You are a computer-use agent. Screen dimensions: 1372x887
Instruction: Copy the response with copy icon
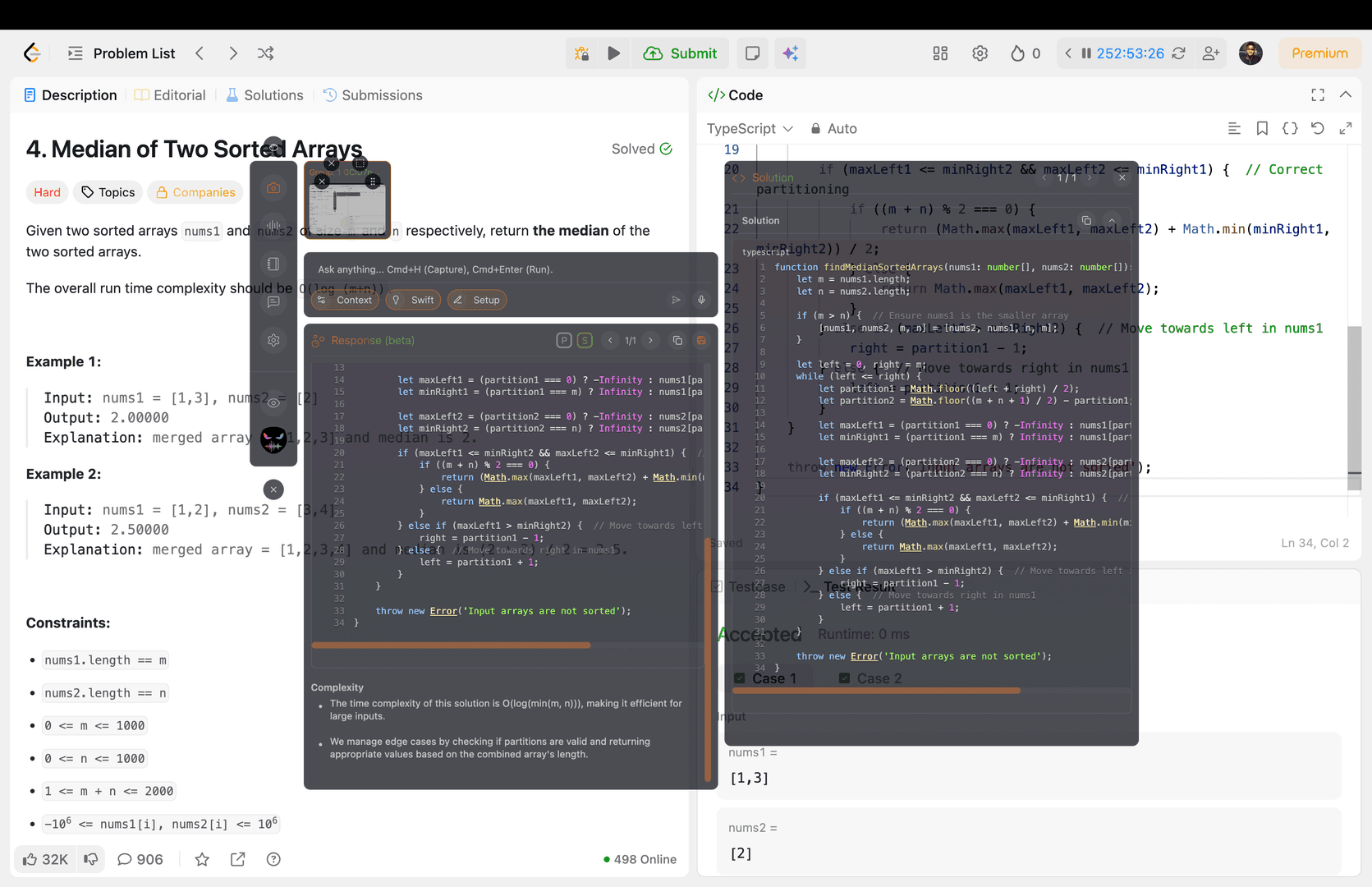677,340
